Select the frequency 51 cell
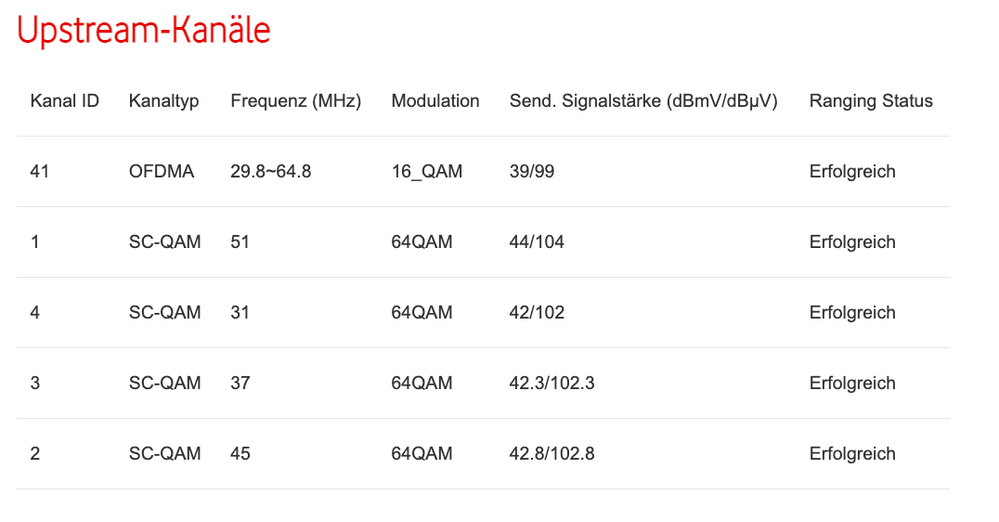Image resolution: width=999 pixels, height=522 pixels. pos(240,242)
